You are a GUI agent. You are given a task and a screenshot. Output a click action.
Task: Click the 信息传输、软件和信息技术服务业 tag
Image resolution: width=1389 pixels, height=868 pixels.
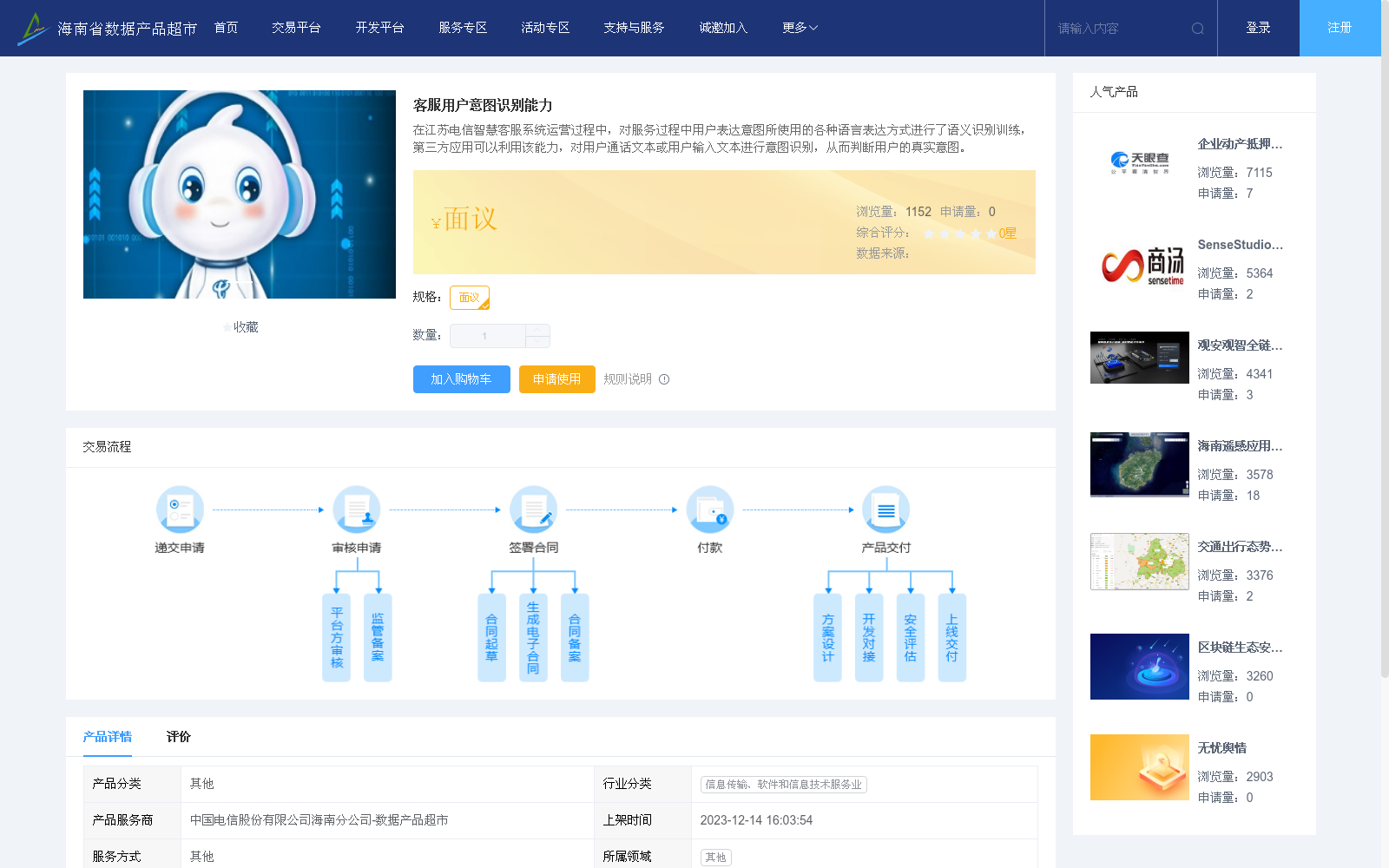point(784,785)
